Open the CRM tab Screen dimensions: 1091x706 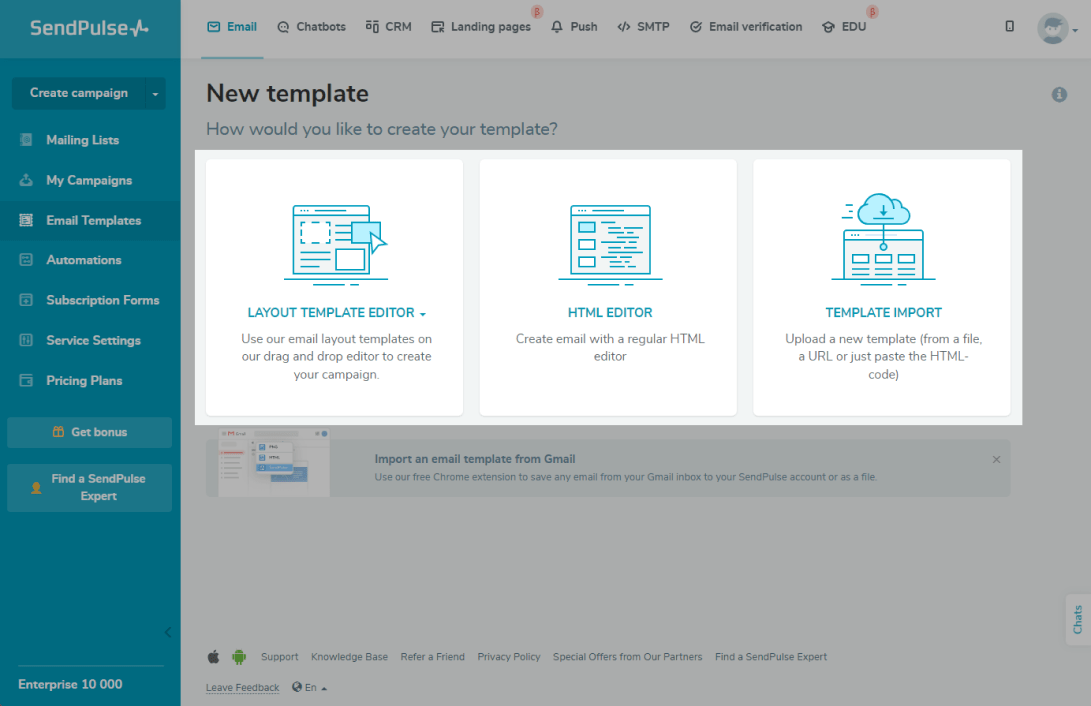point(389,27)
